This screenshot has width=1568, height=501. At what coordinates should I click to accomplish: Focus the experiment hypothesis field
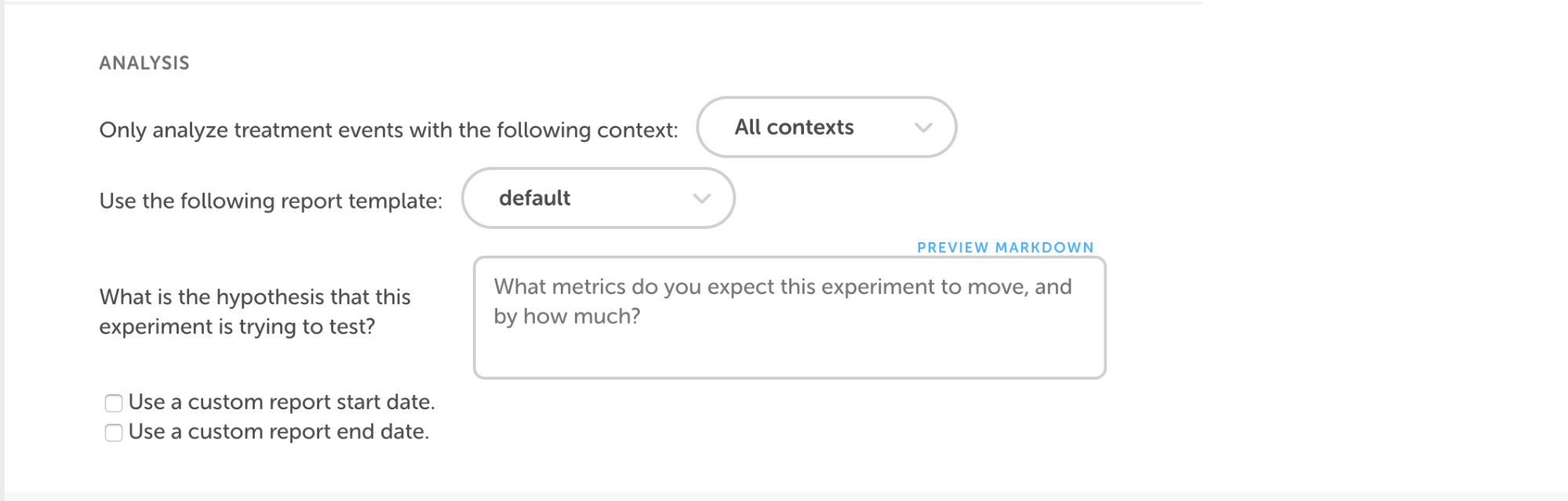pos(788,337)
